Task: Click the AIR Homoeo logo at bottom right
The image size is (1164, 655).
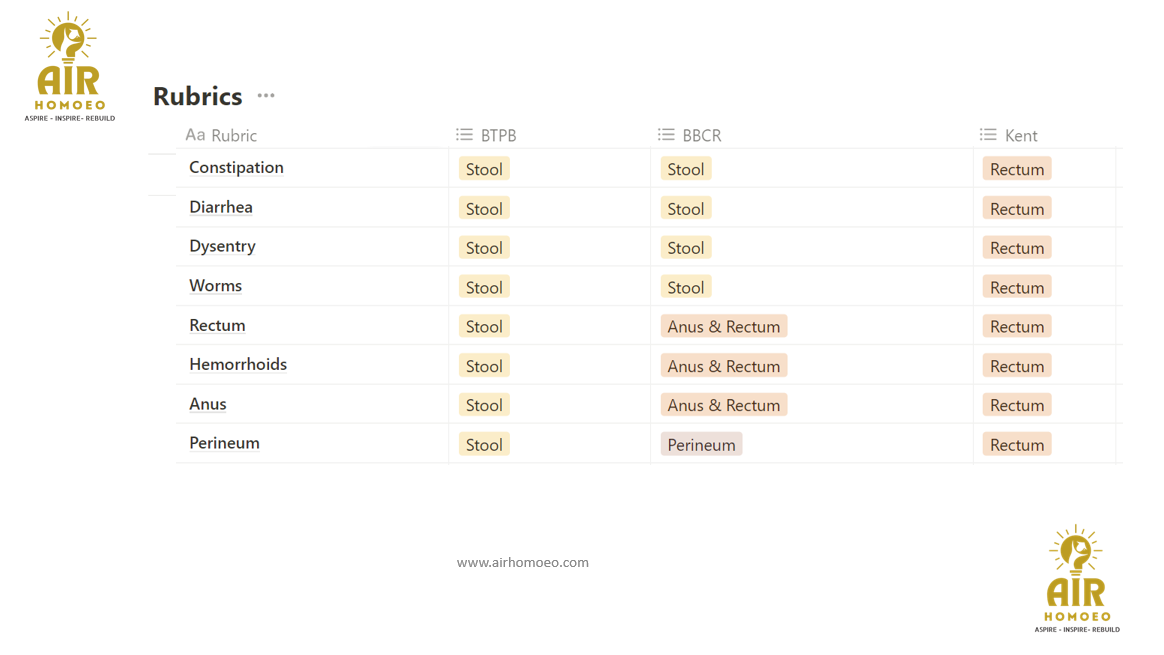Action: 1076,579
